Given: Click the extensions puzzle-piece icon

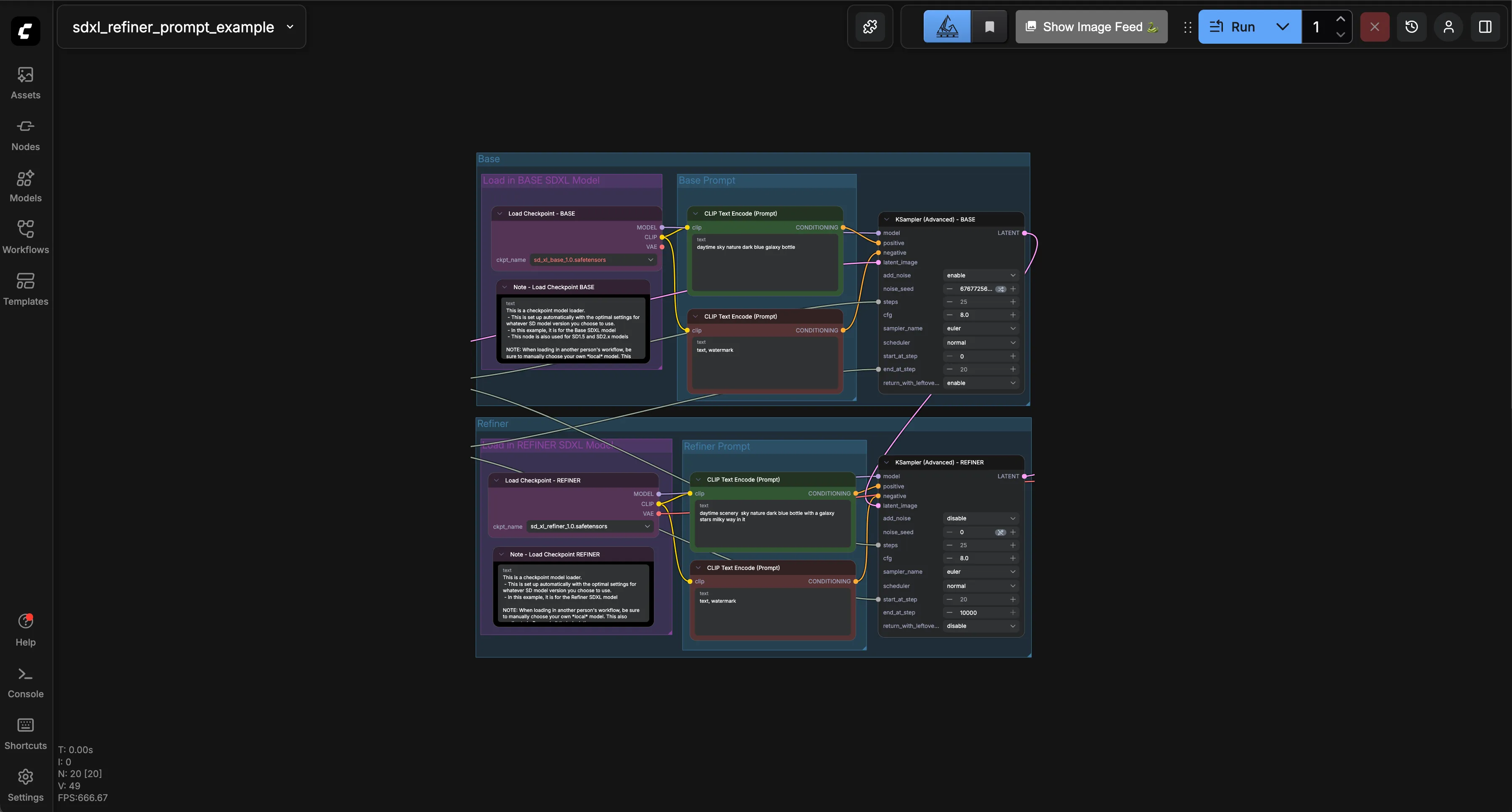Looking at the screenshot, I should 870,27.
